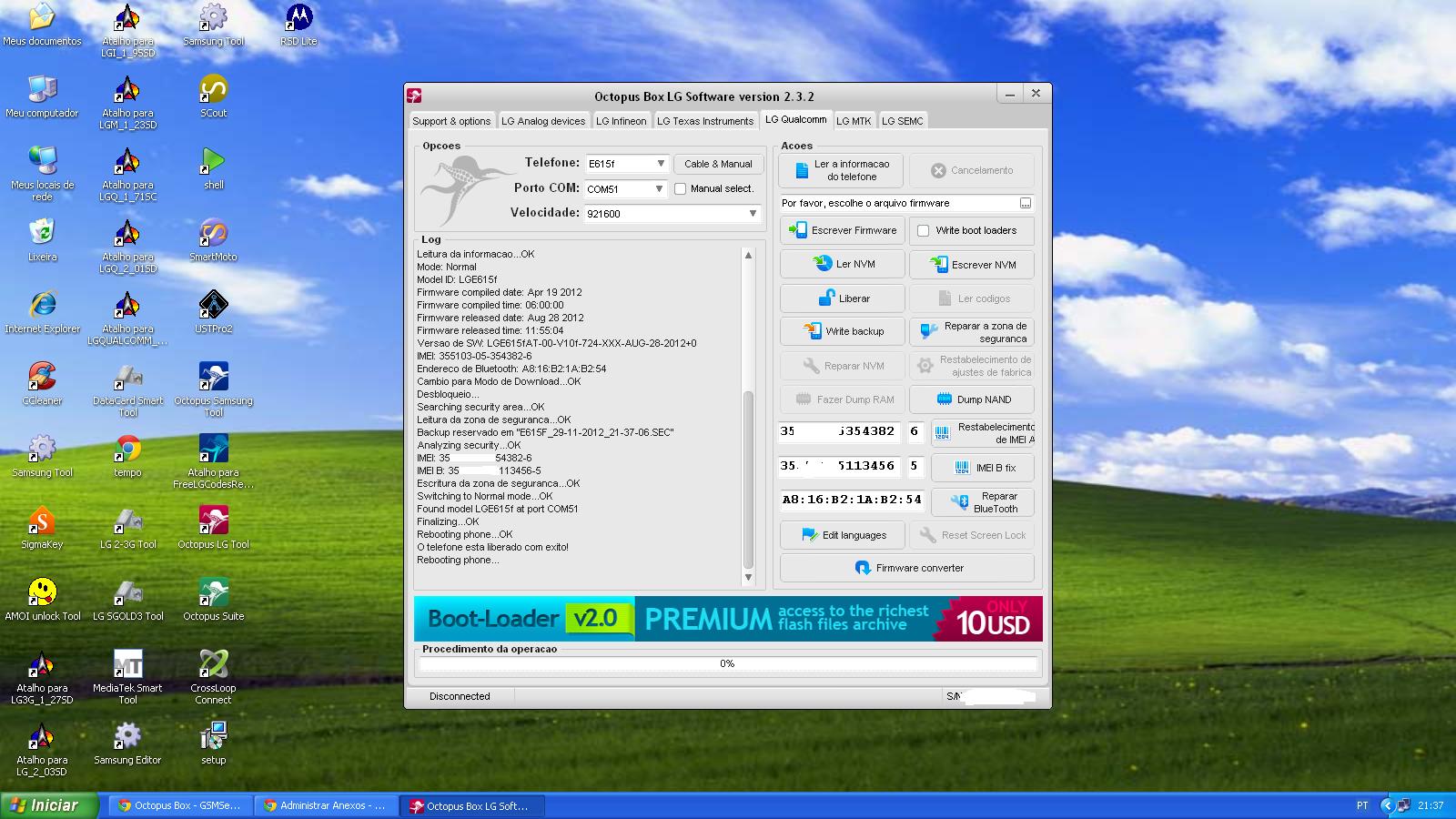Open Octopus Samsung Tool shortcut

click(214, 389)
